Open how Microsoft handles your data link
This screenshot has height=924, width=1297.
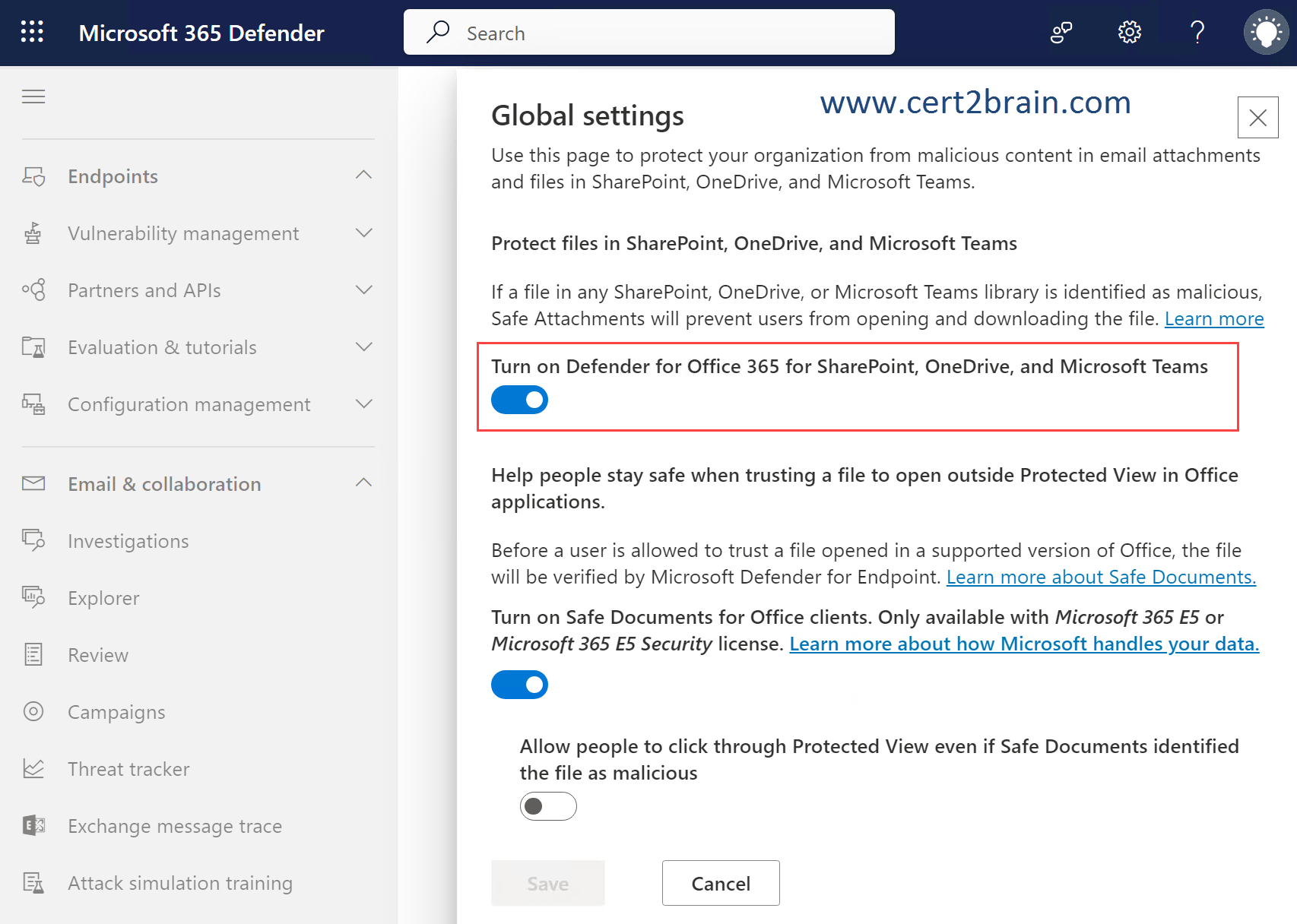(1024, 644)
